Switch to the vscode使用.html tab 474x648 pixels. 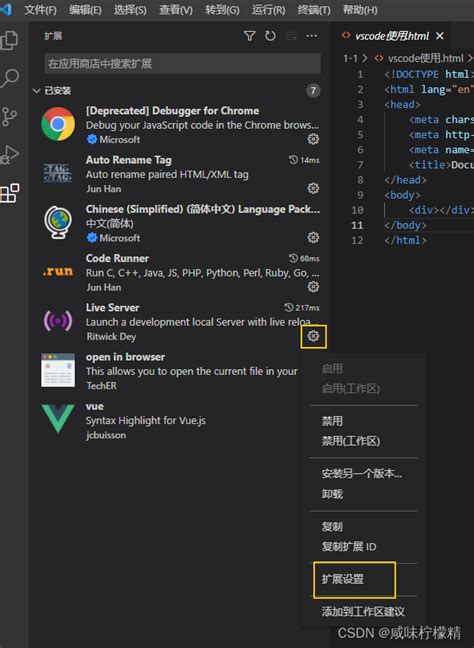(x=392, y=36)
